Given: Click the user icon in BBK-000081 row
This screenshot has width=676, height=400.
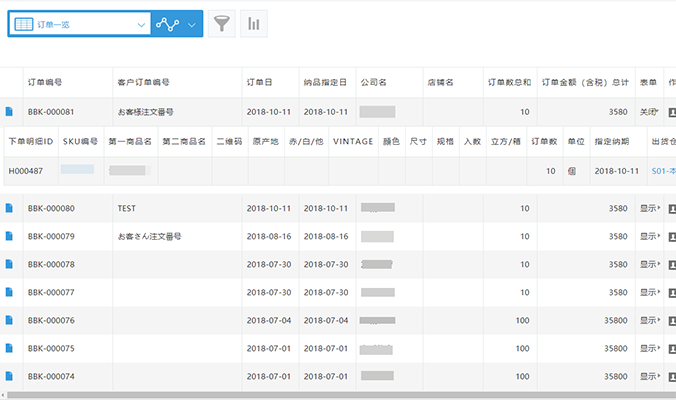Looking at the screenshot, I should pyautogui.click(x=672, y=112).
